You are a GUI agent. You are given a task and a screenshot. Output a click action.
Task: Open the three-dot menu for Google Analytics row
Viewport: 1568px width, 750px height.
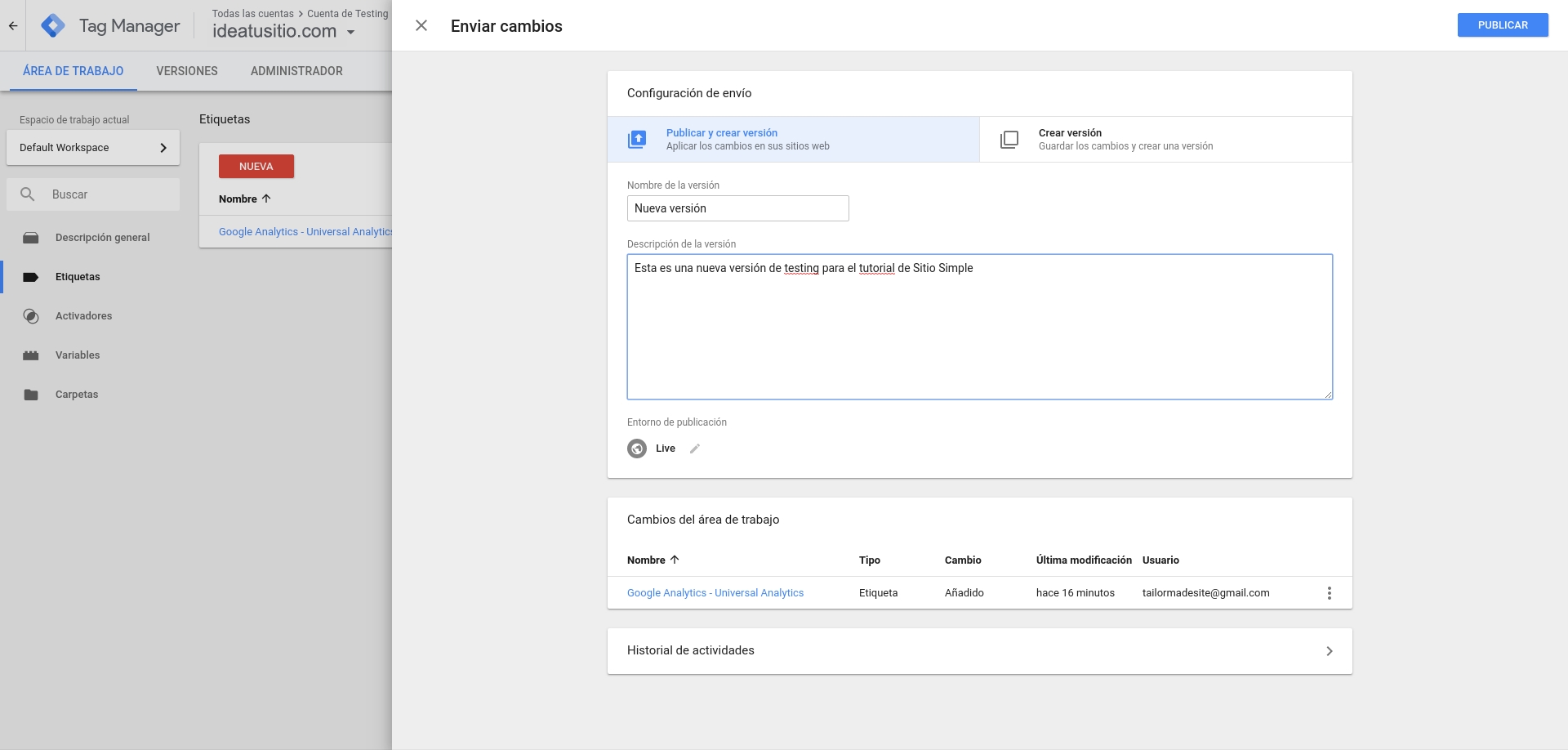pos(1329,593)
